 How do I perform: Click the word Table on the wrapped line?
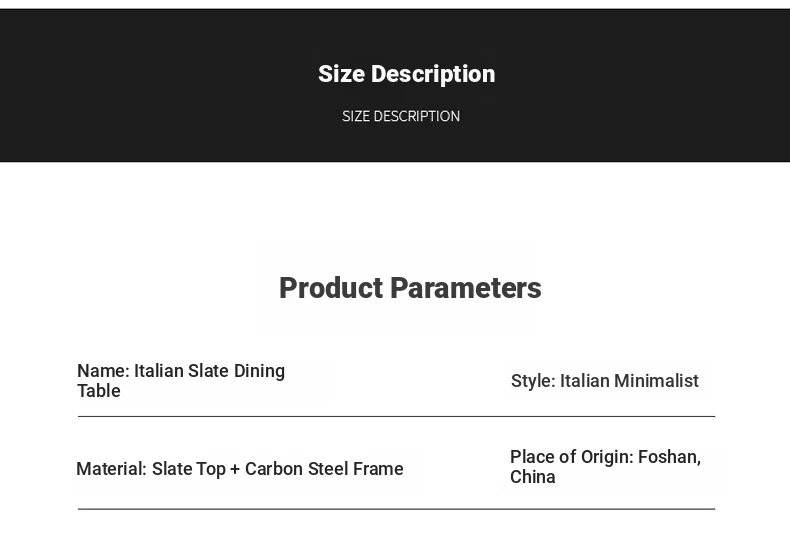[99, 391]
